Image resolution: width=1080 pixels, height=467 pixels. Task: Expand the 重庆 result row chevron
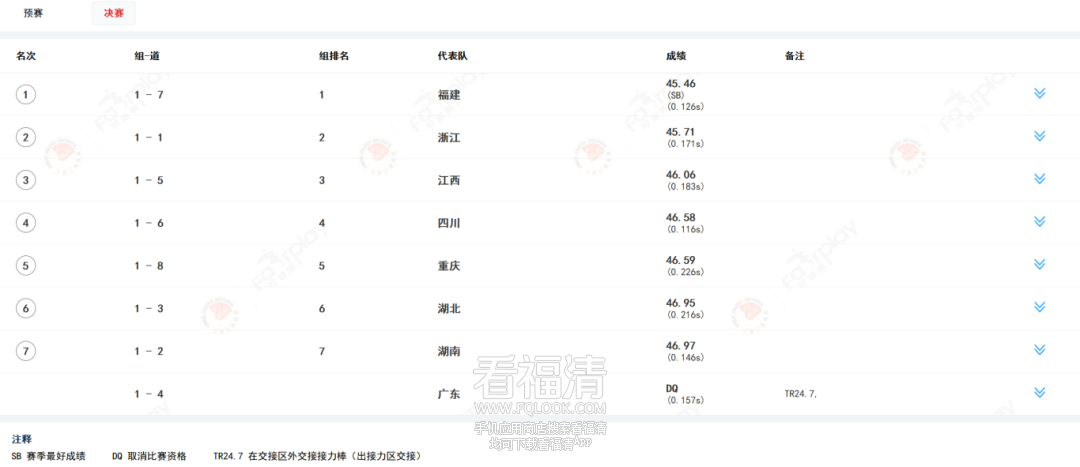[x=1039, y=265]
